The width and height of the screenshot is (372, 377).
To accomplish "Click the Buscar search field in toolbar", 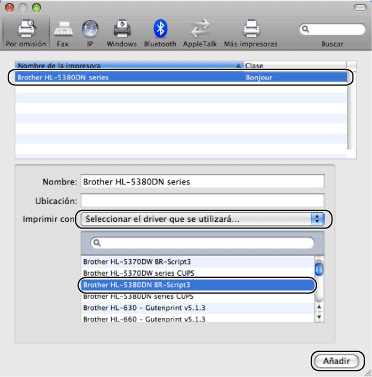I will coord(332,29).
